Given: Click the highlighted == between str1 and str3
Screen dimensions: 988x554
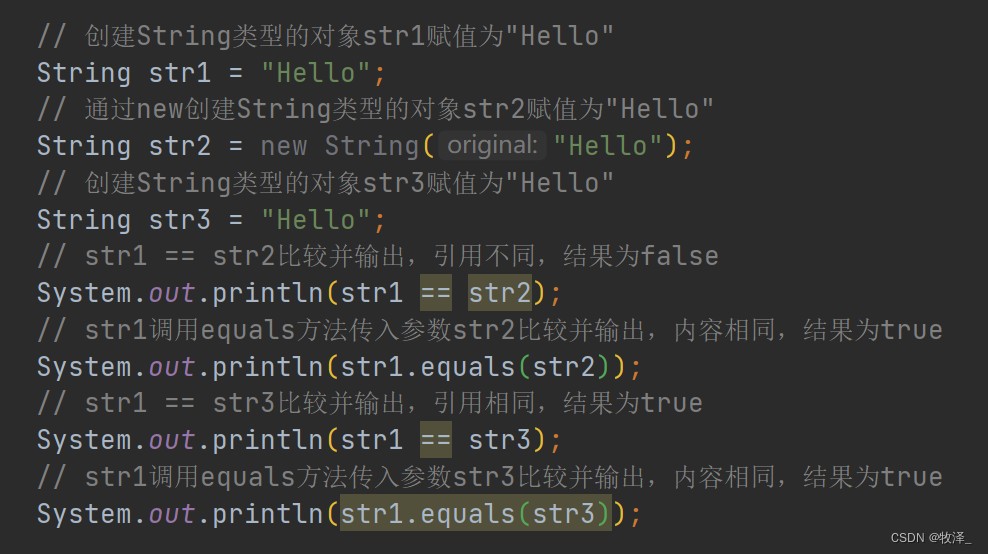Looking at the screenshot, I should (x=435, y=441).
